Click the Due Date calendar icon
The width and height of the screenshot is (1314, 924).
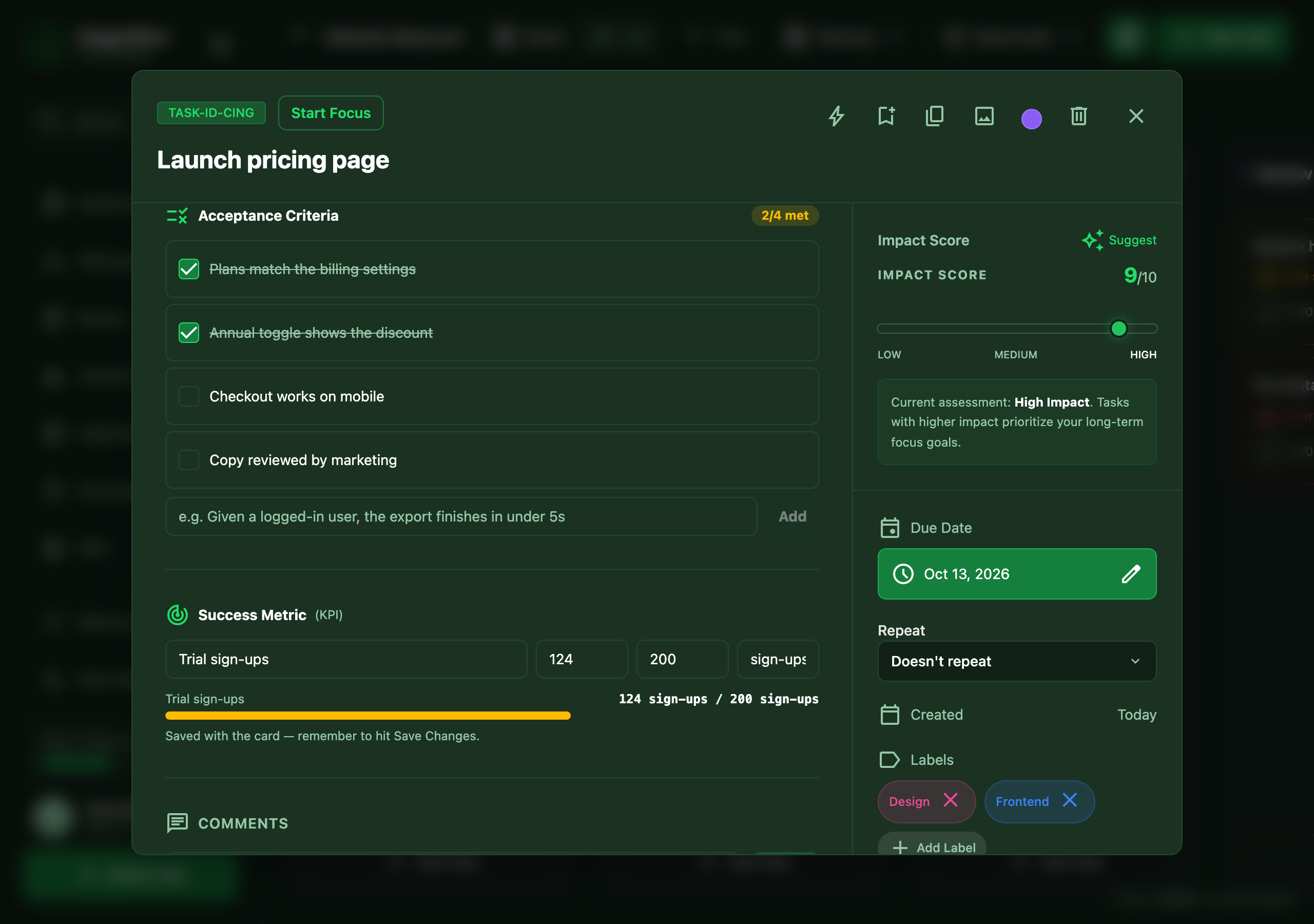890,528
